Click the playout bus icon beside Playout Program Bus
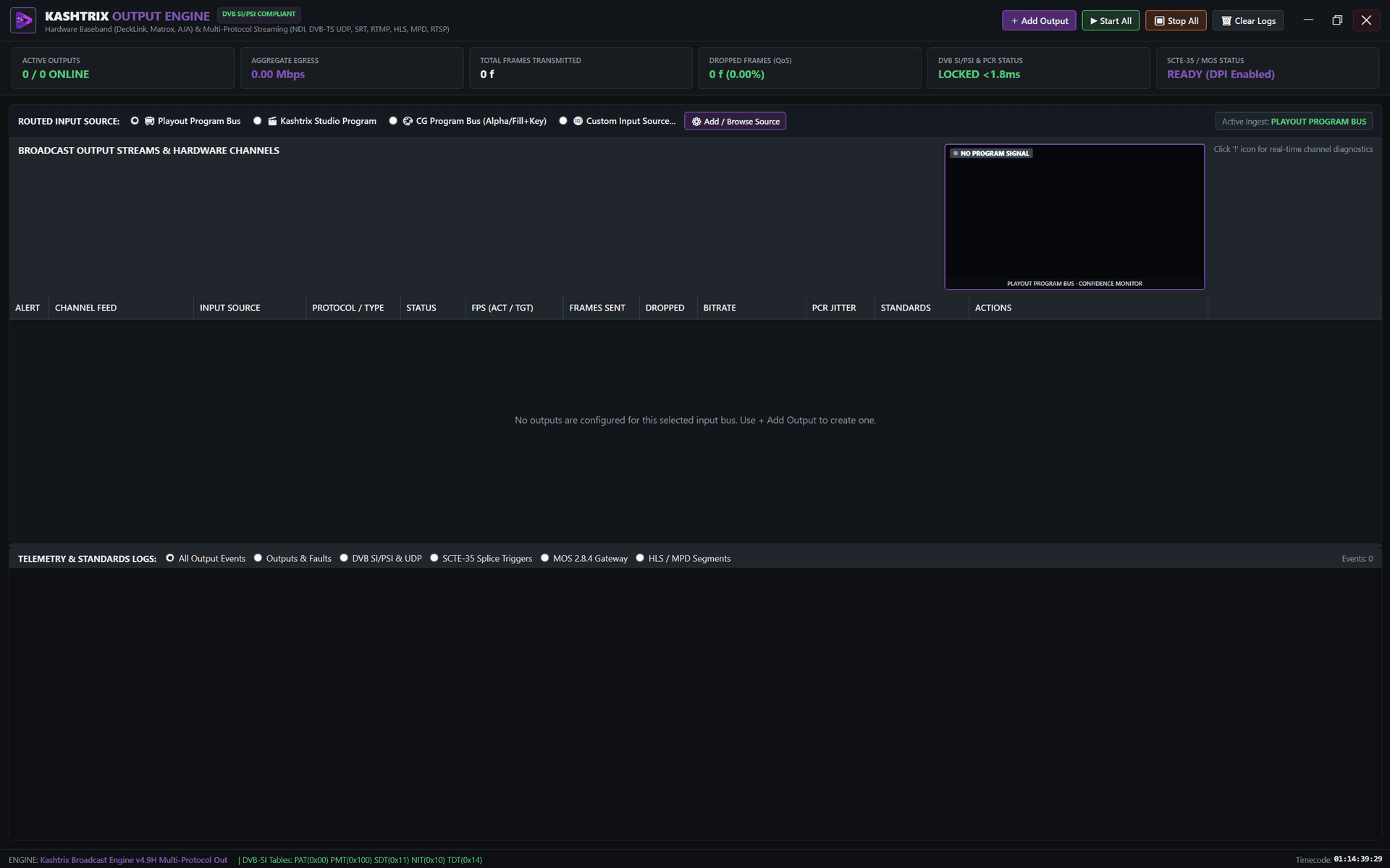Viewport: 1390px width, 868px height. [149, 121]
